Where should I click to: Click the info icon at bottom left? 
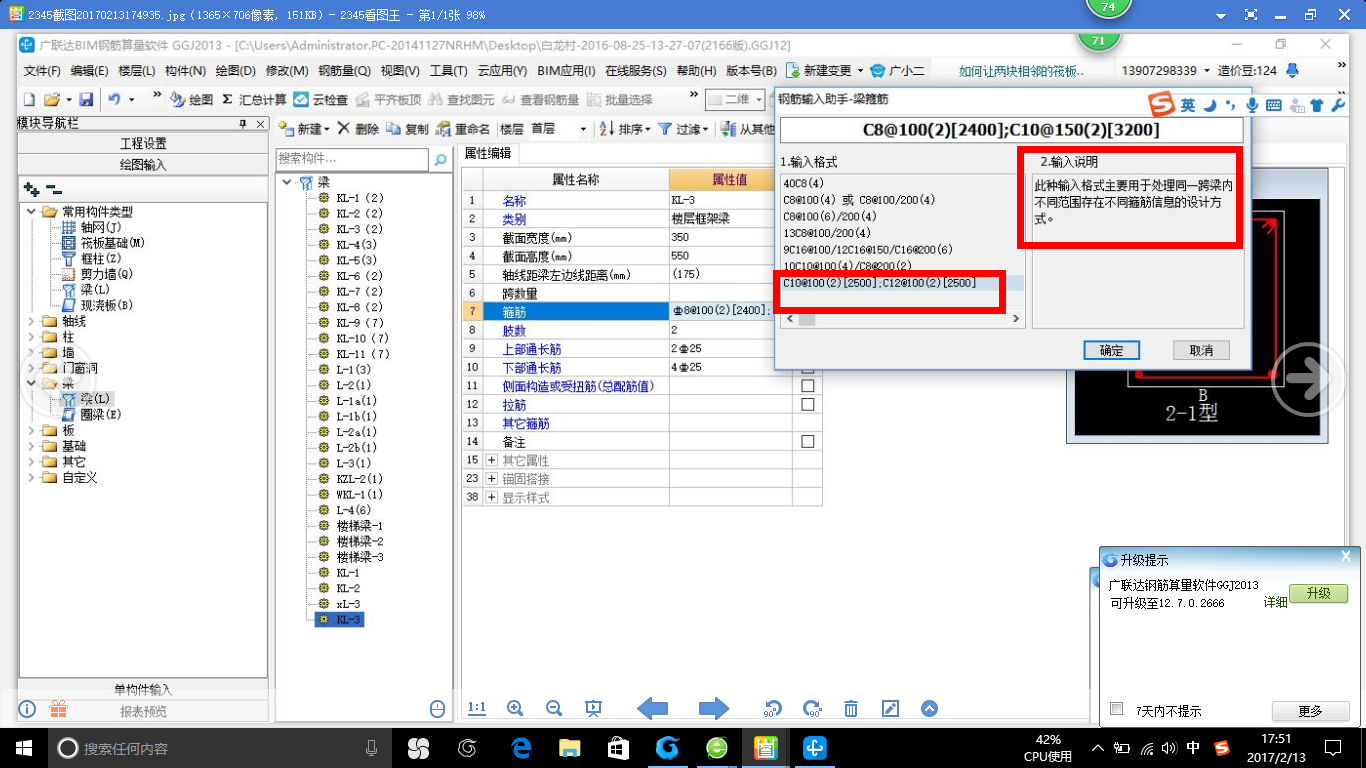click(28, 710)
